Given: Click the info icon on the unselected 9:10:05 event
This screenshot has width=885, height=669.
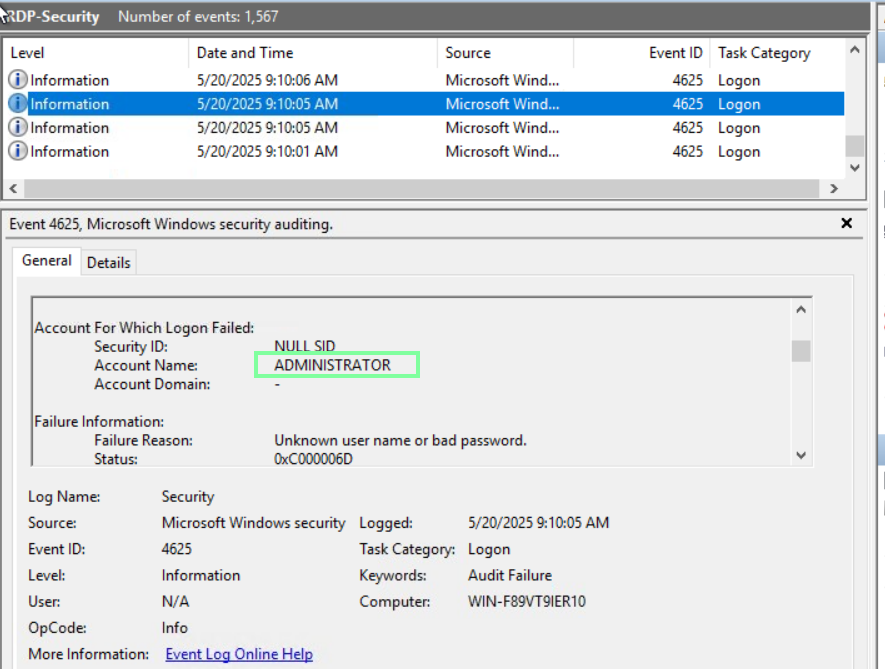Looking at the screenshot, I should point(18,128).
